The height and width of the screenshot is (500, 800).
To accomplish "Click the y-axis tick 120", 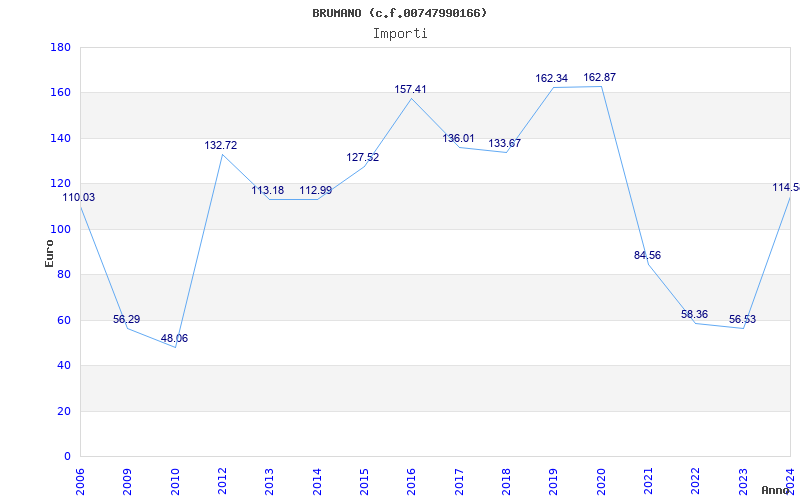I will [60, 184].
